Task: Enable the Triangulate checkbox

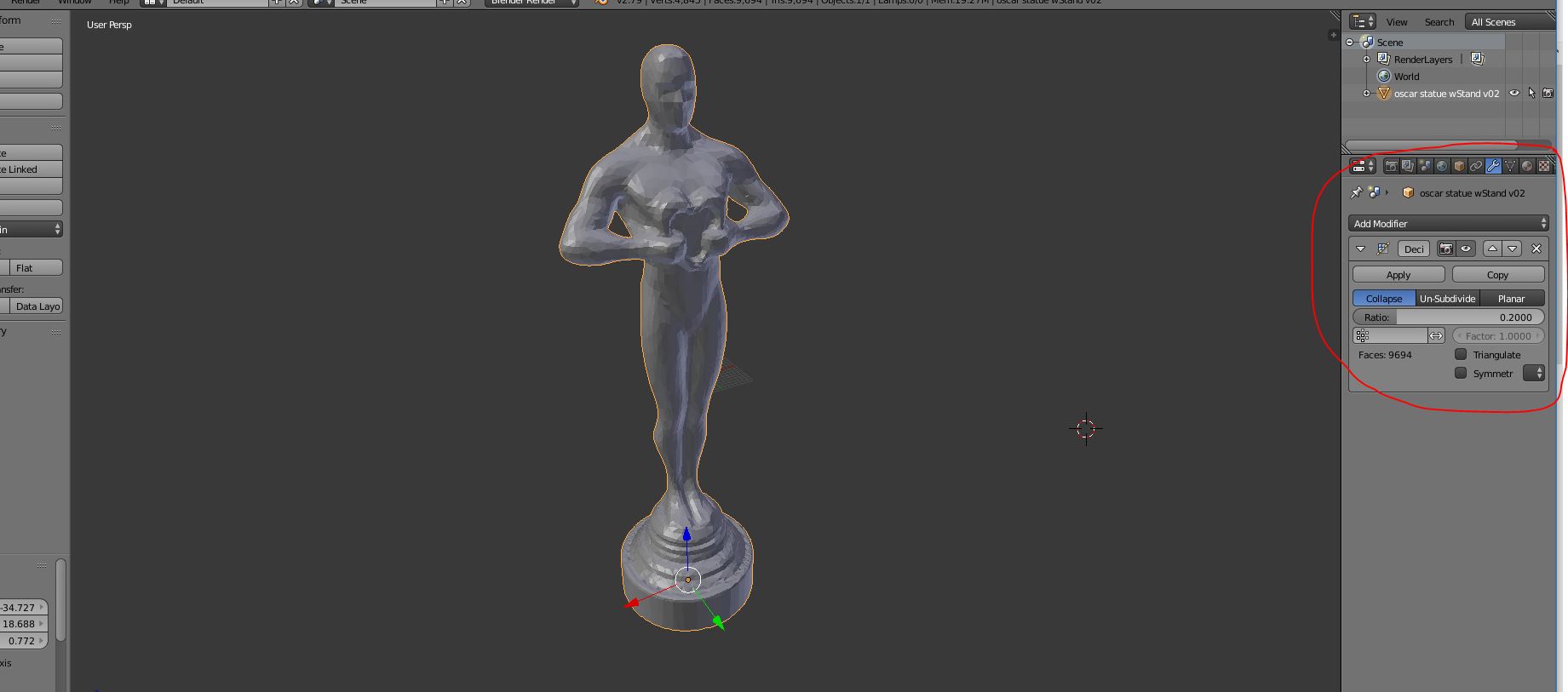Action: tap(1461, 354)
